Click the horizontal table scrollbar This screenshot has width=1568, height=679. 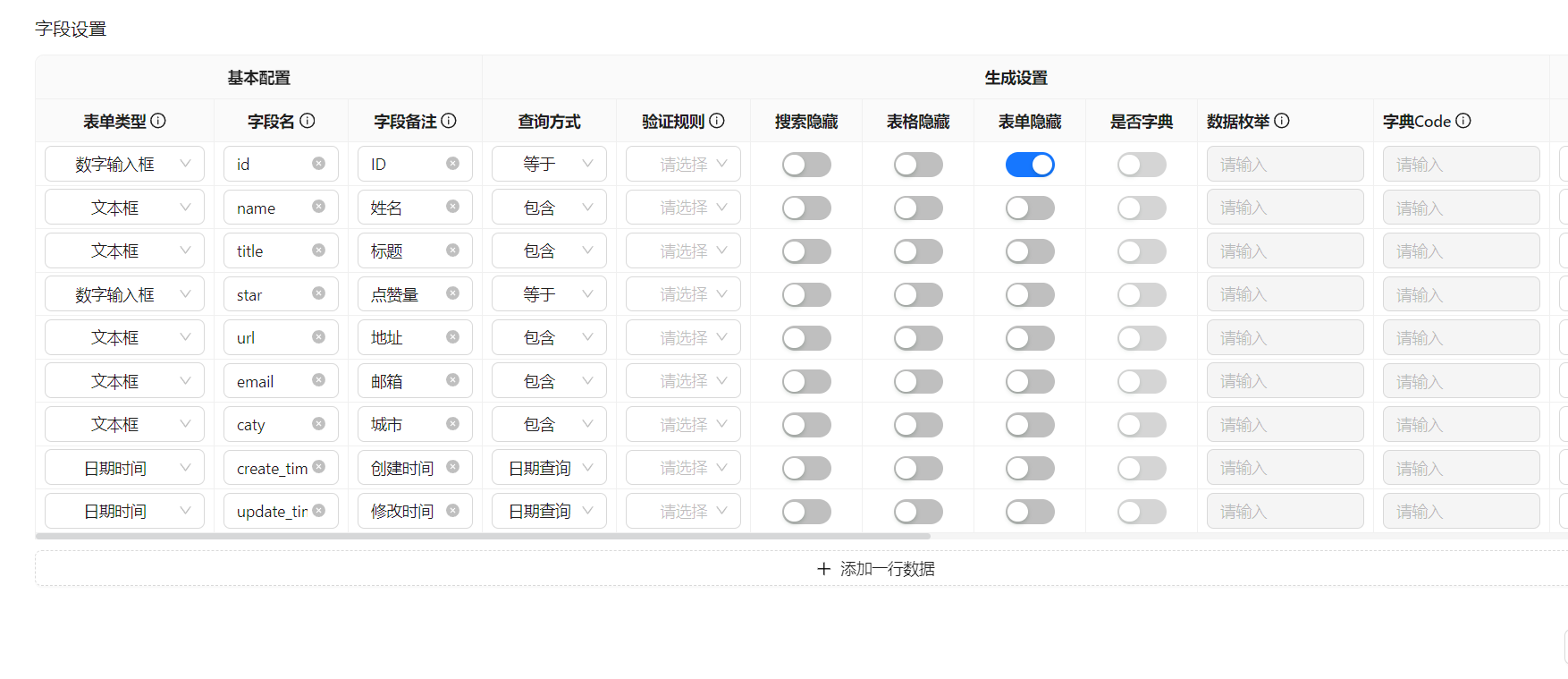tap(483, 536)
